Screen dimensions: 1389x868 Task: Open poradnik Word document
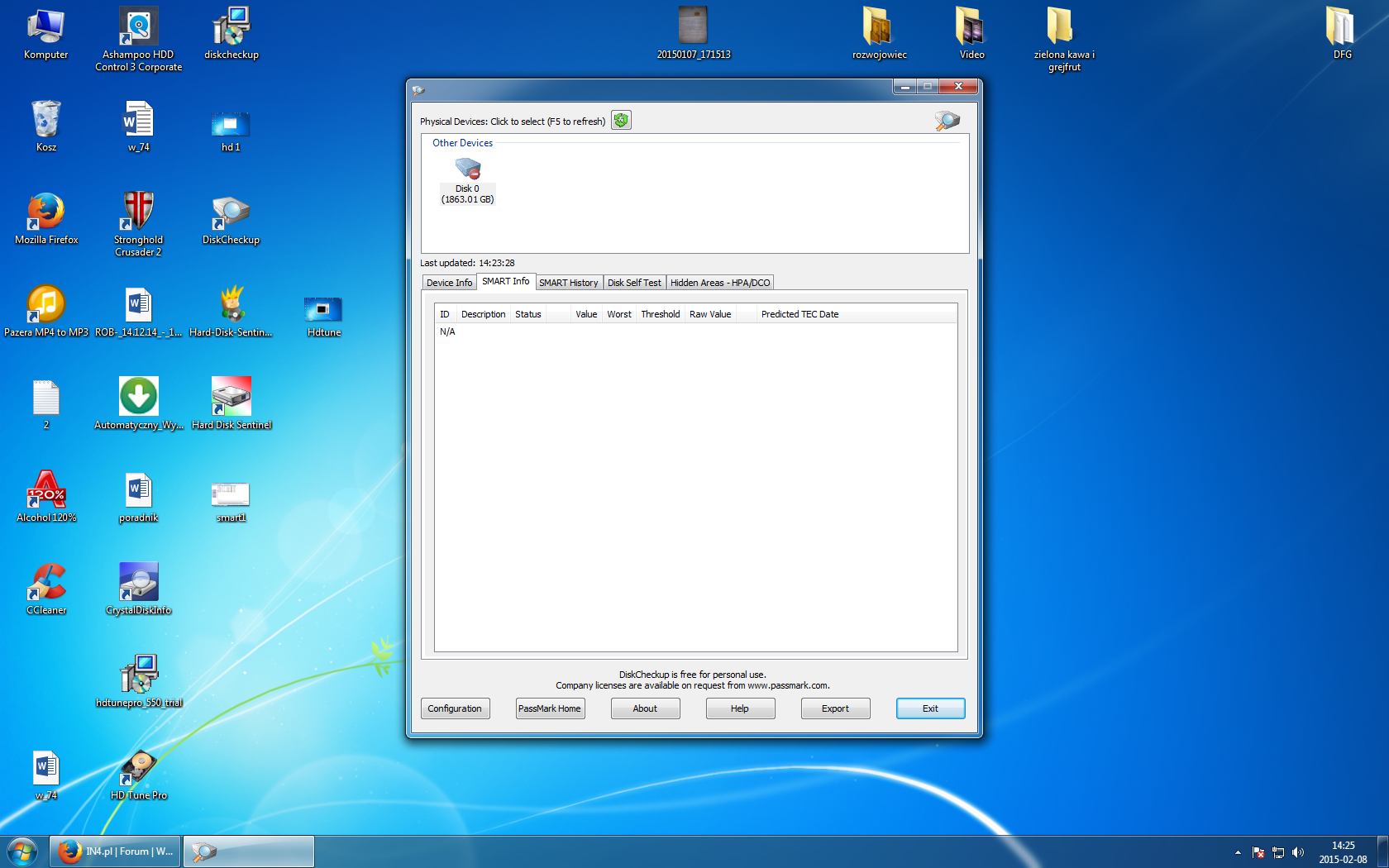[x=139, y=497]
